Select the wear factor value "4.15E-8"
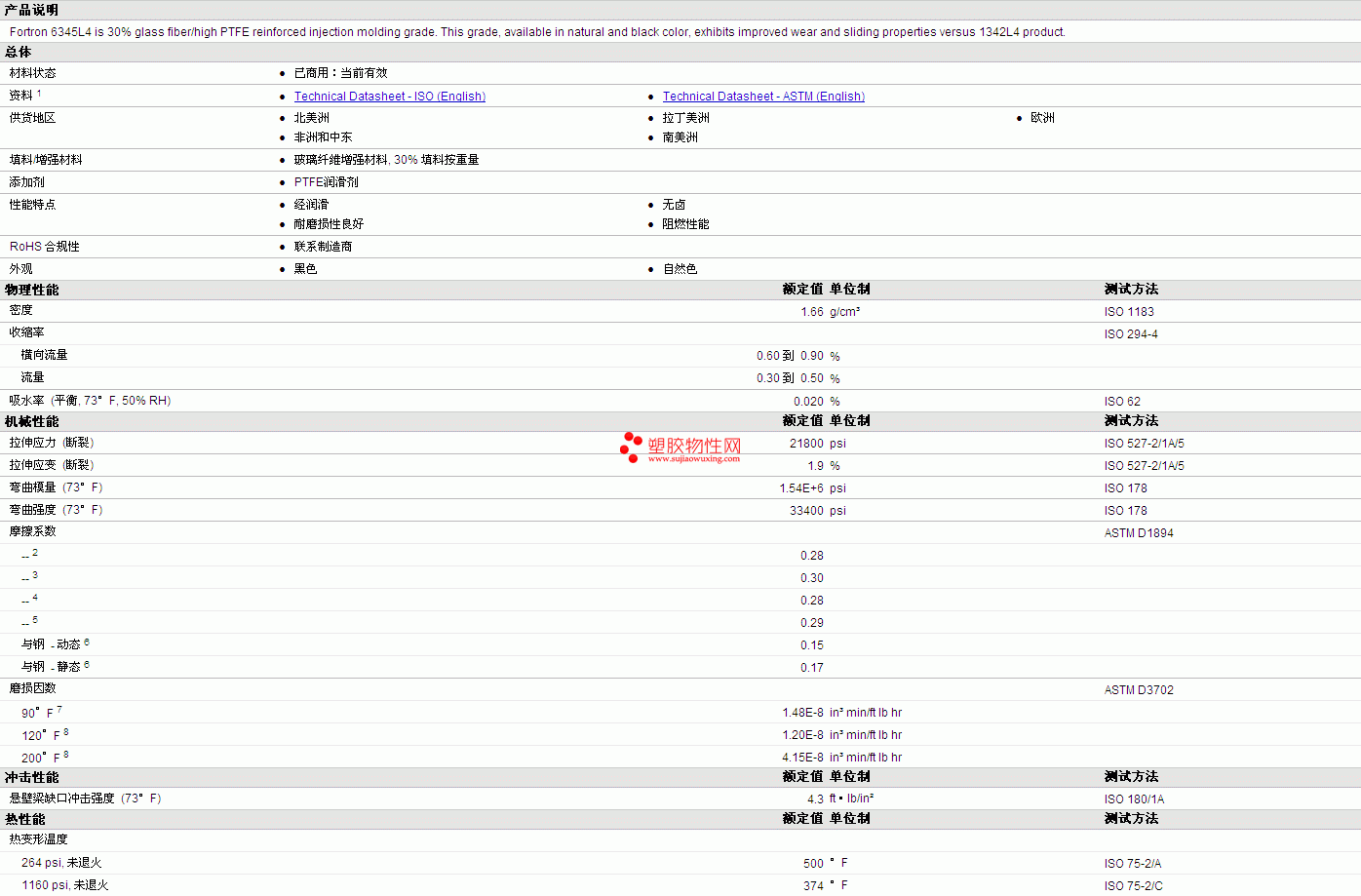Viewport: 1361px width, 896px height. [x=802, y=758]
